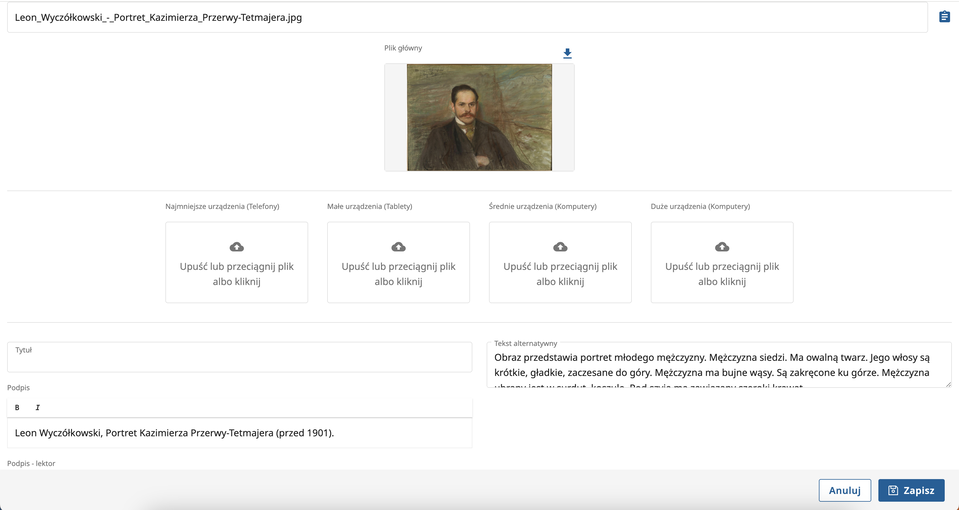The width and height of the screenshot is (959, 510).
Task: Toggle italic formatting in Podpis editor
Action: pyautogui.click(x=37, y=408)
